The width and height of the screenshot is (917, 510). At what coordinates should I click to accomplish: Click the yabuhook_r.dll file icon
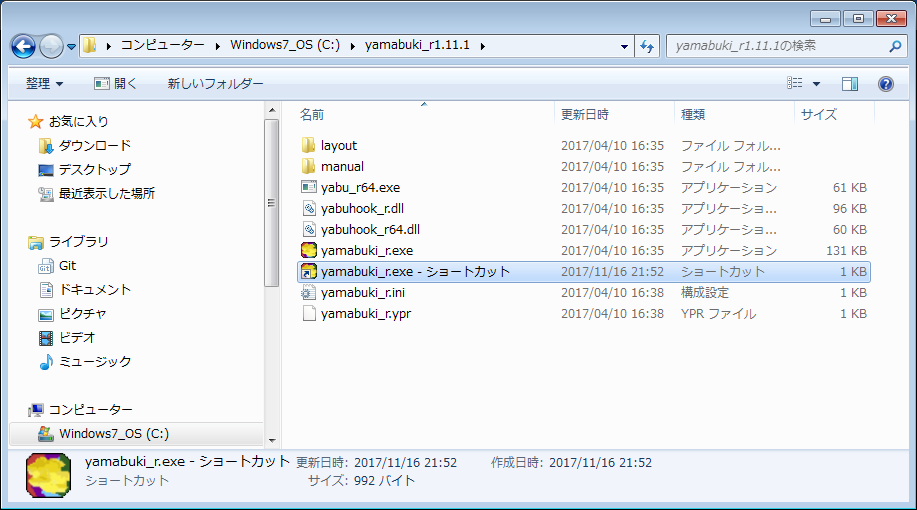309,209
